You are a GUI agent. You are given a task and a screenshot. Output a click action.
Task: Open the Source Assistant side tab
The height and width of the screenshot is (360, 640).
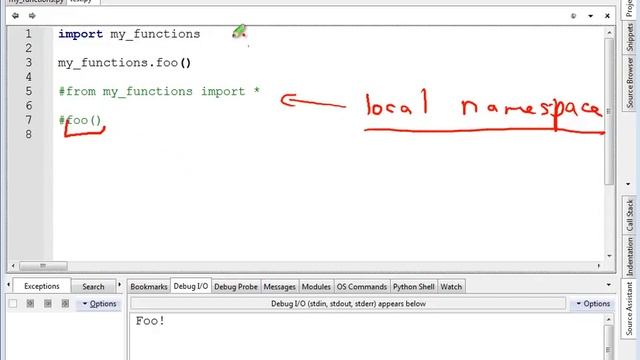[x=629, y=308]
